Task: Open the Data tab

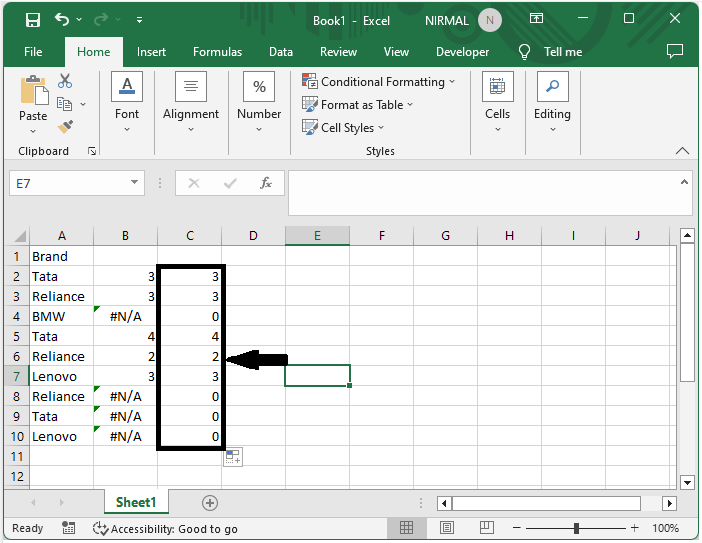Action: click(x=281, y=52)
